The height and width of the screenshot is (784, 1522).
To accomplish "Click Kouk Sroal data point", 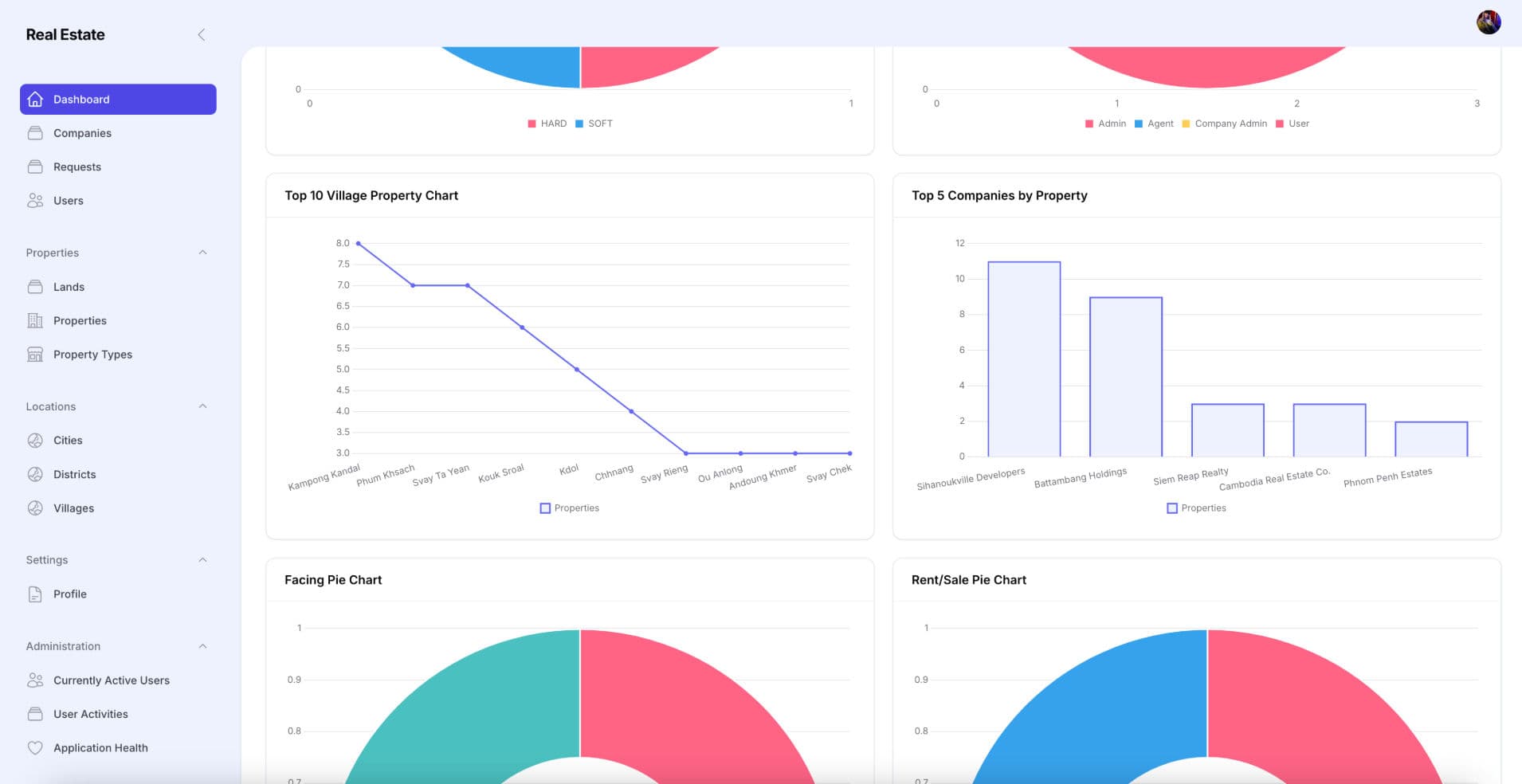I will point(522,327).
